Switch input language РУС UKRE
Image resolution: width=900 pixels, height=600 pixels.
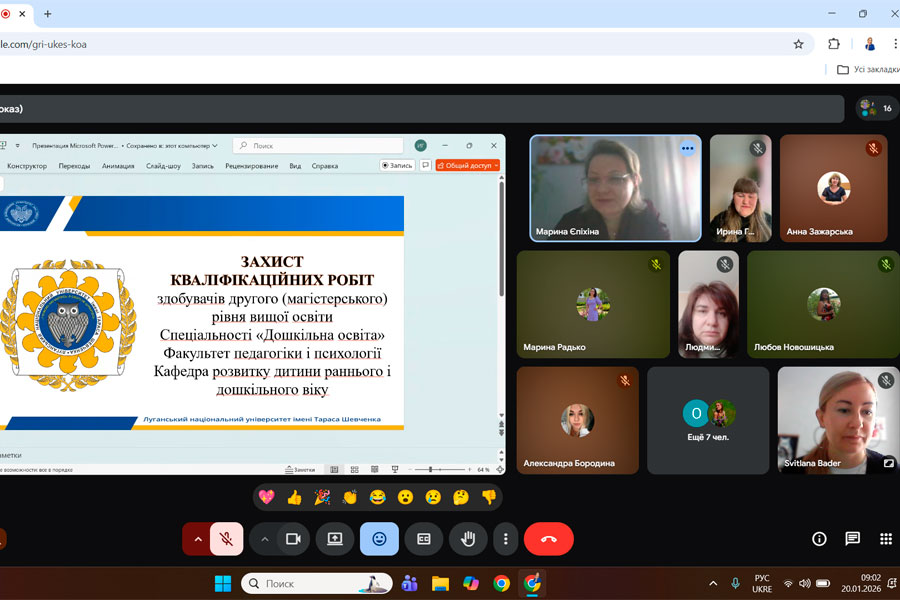[762, 583]
